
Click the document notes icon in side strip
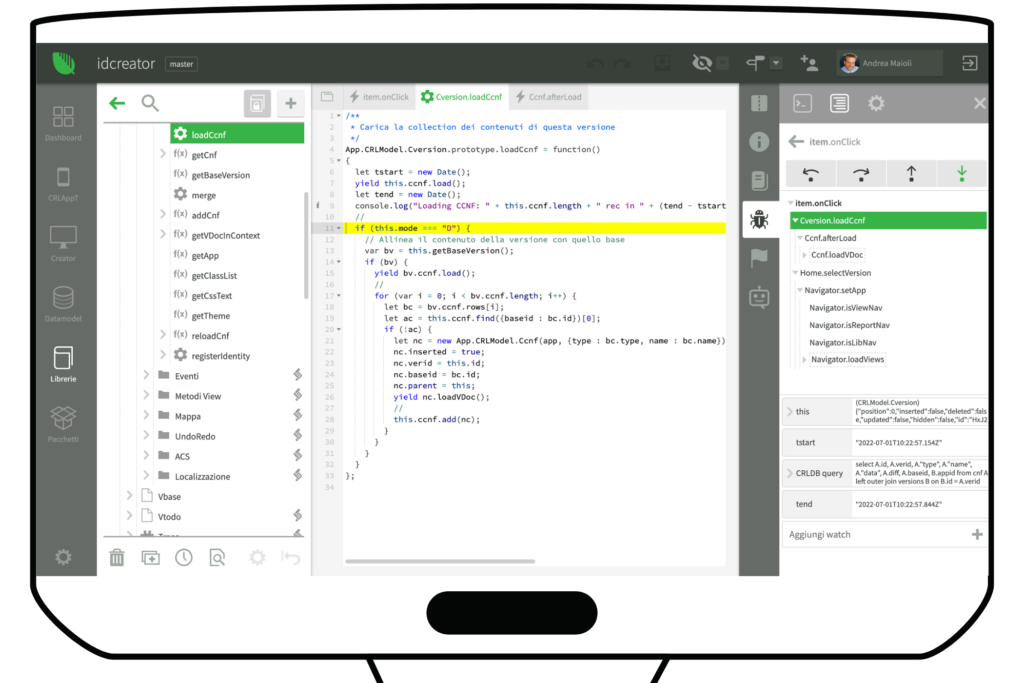click(759, 180)
